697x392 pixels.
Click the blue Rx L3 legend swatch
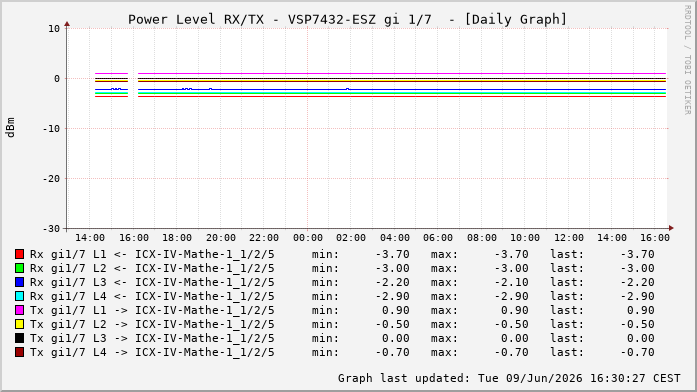pyautogui.click(x=19, y=282)
